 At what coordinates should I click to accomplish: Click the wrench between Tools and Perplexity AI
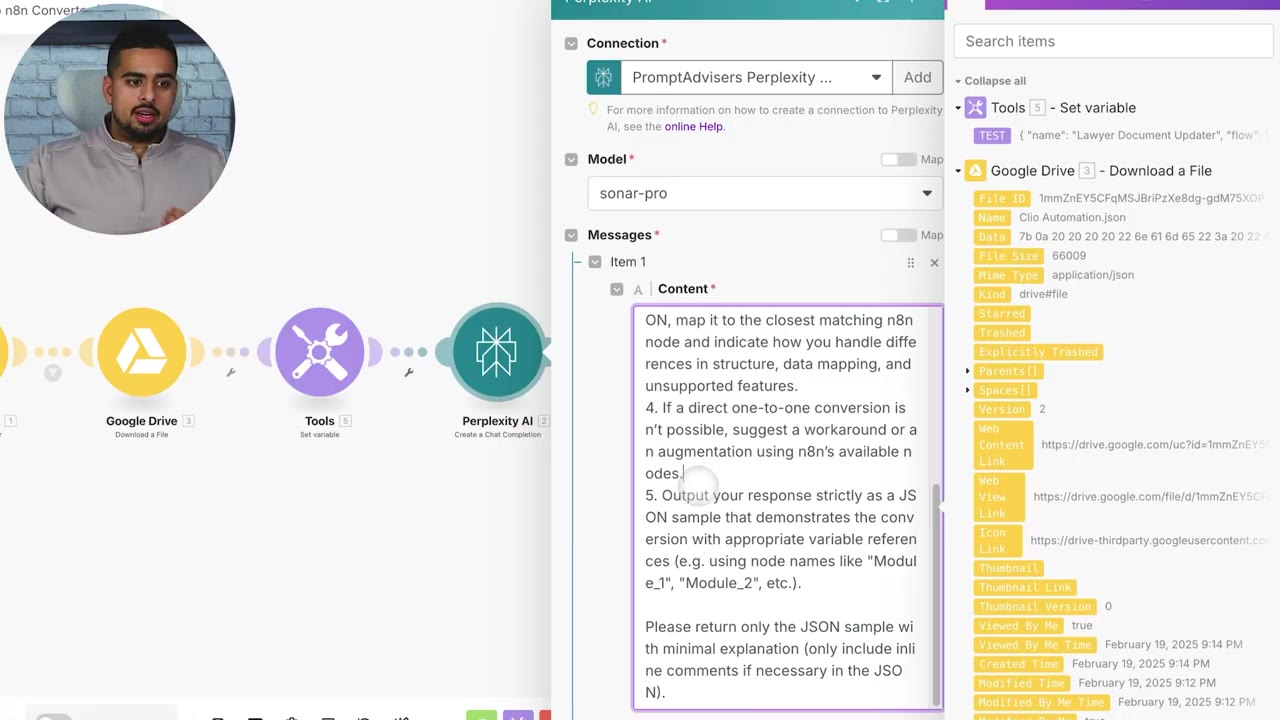click(x=409, y=373)
